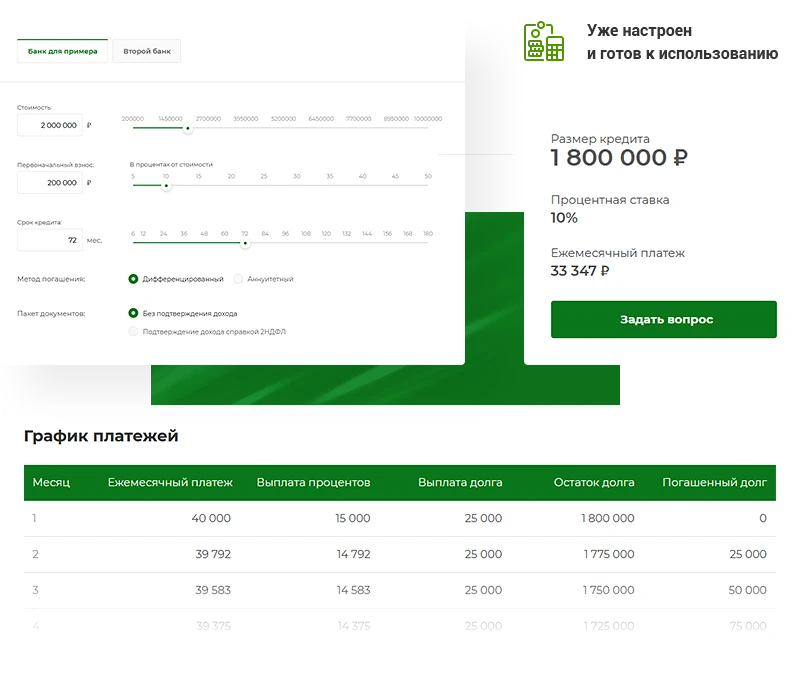Click the Остаток долга column header

coord(594,483)
